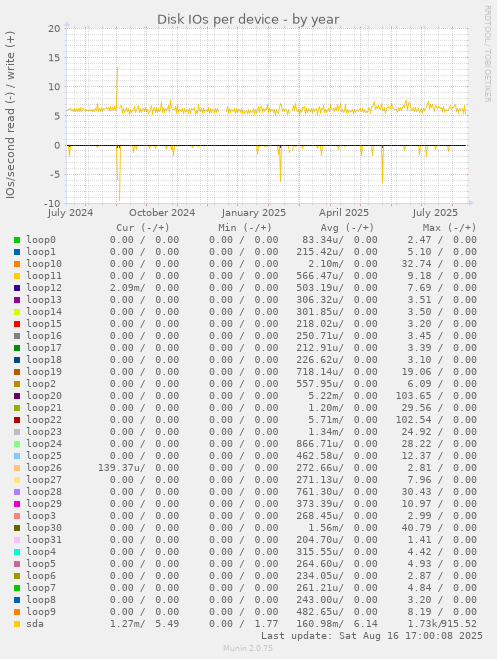Click the sda yellow color swatch
Image resolution: width=497 pixels, height=659 pixels.
17,624
